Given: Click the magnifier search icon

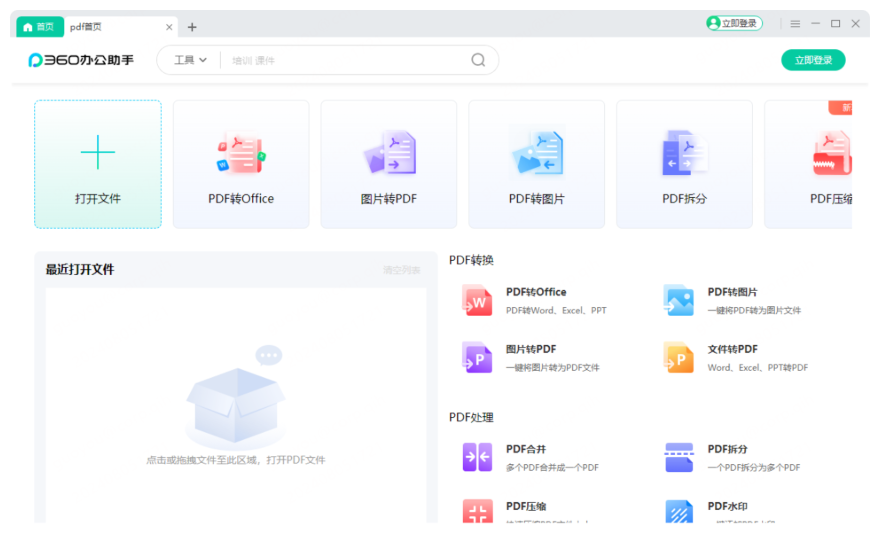Looking at the screenshot, I should (x=478, y=60).
